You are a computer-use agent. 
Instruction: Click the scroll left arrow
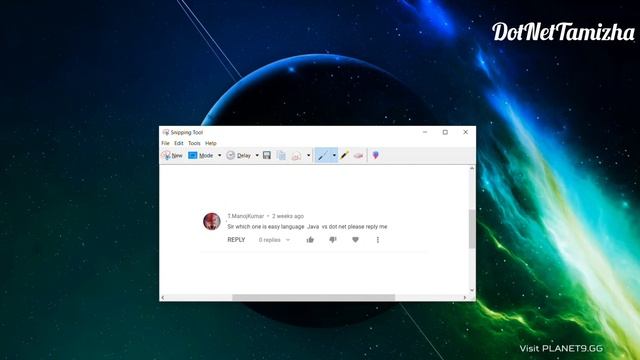(163, 298)
